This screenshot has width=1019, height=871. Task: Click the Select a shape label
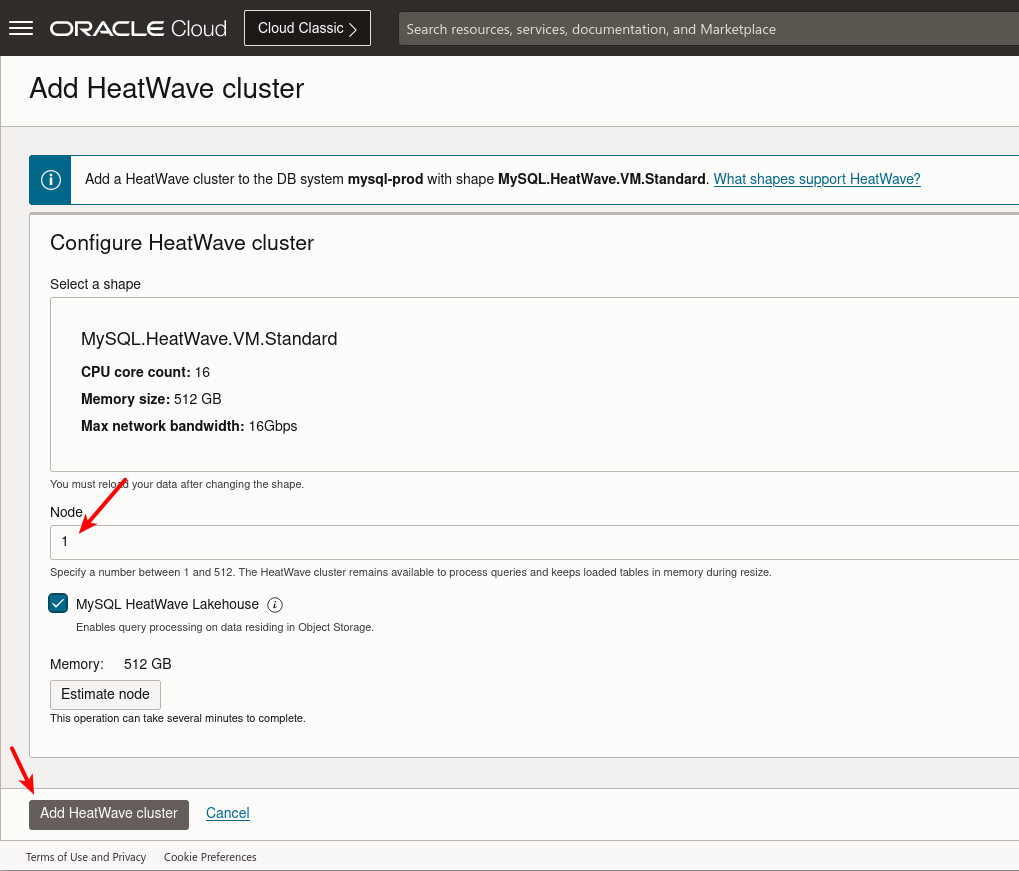[96, 284]
